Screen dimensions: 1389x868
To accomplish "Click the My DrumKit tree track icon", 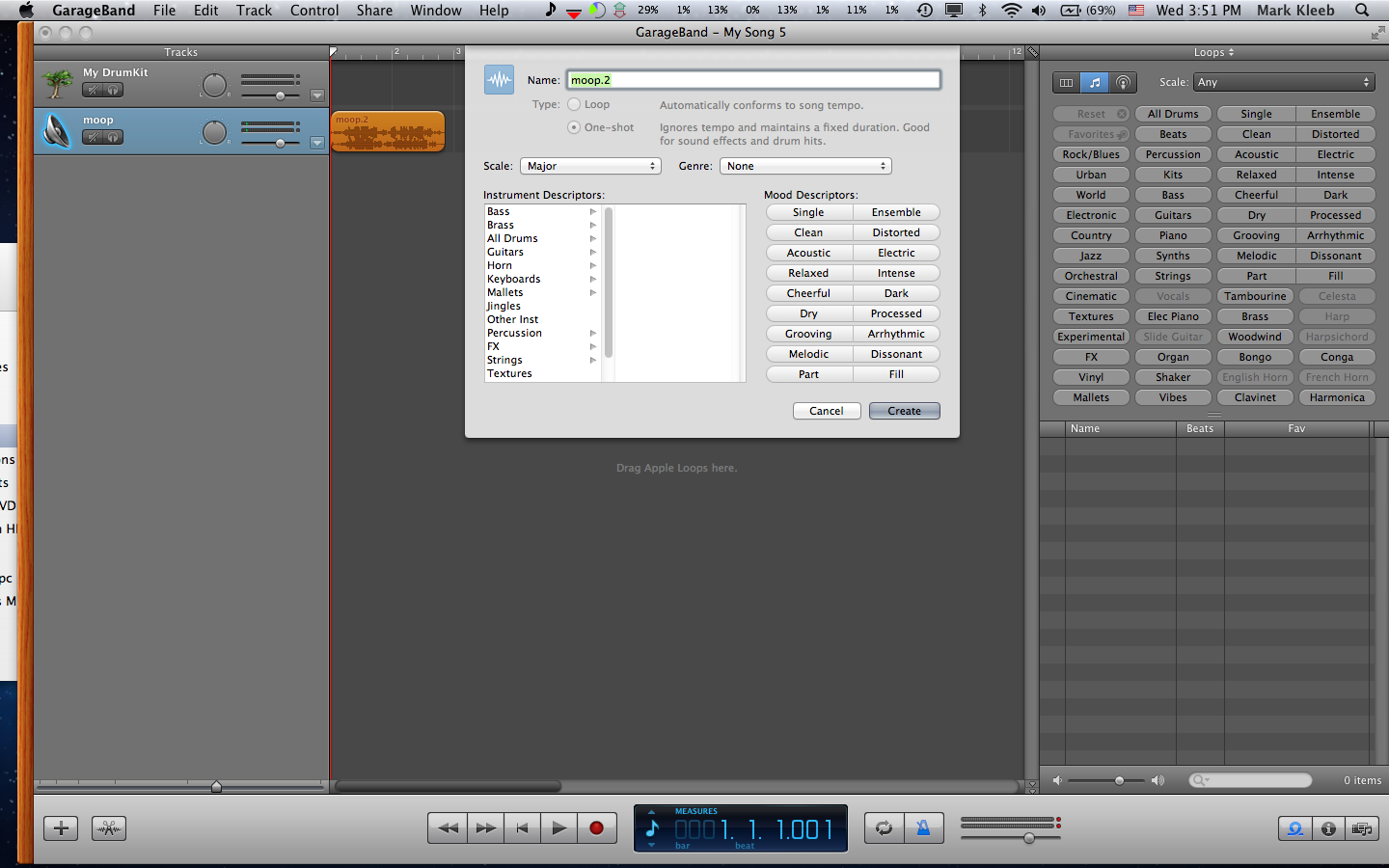I will [x=58, y=84].
